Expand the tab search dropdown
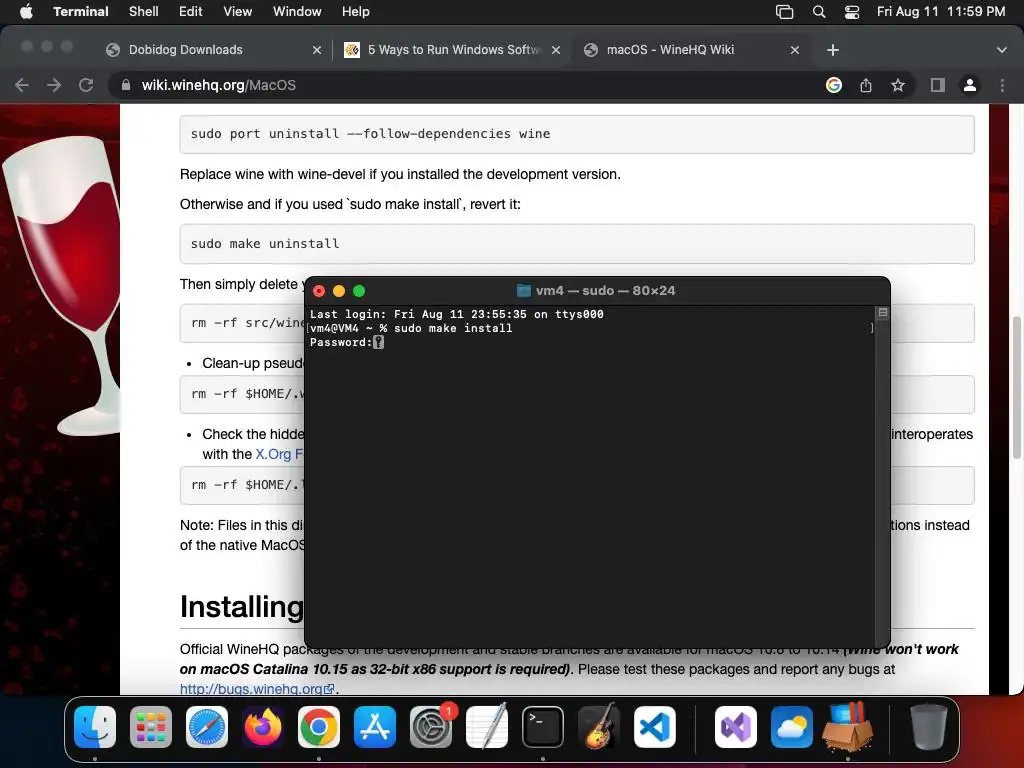The height and width of the screenshot is (768, 1024). pyautogui.click(x=1001, y=50)
